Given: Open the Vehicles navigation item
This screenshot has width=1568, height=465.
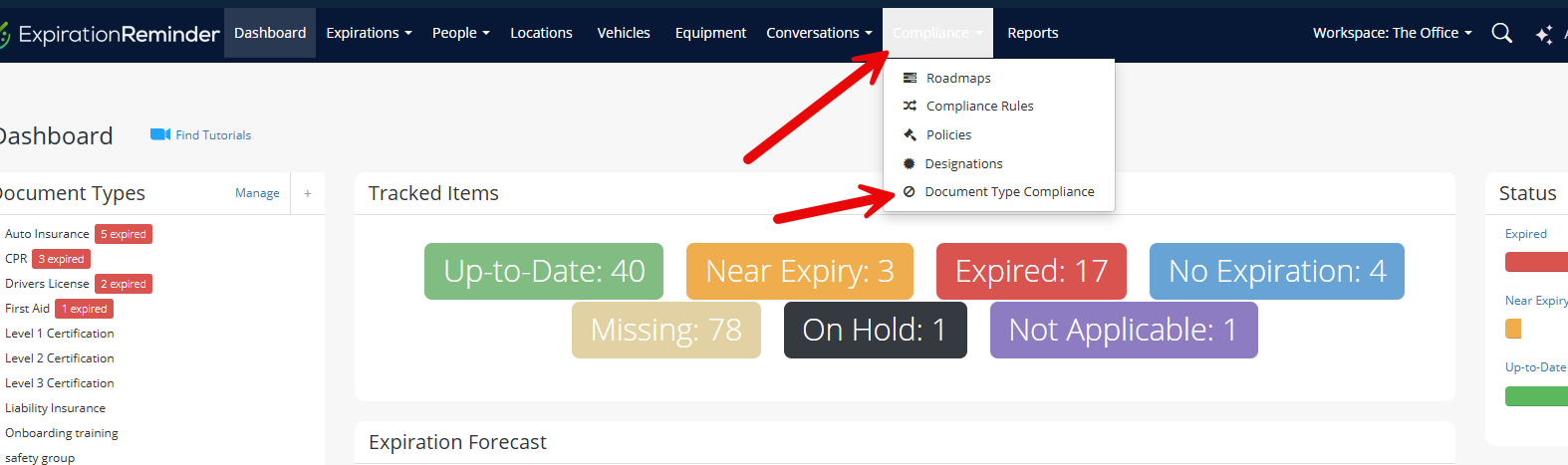Looking at the screenshot, I should point(624,33).
